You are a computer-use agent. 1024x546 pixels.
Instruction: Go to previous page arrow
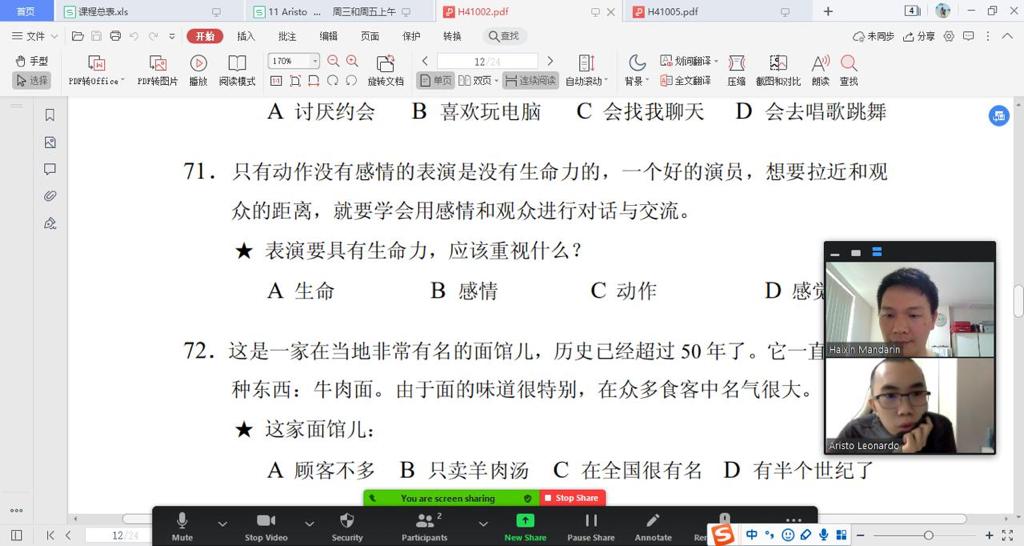pyautogui.click(x=425, y=61)
